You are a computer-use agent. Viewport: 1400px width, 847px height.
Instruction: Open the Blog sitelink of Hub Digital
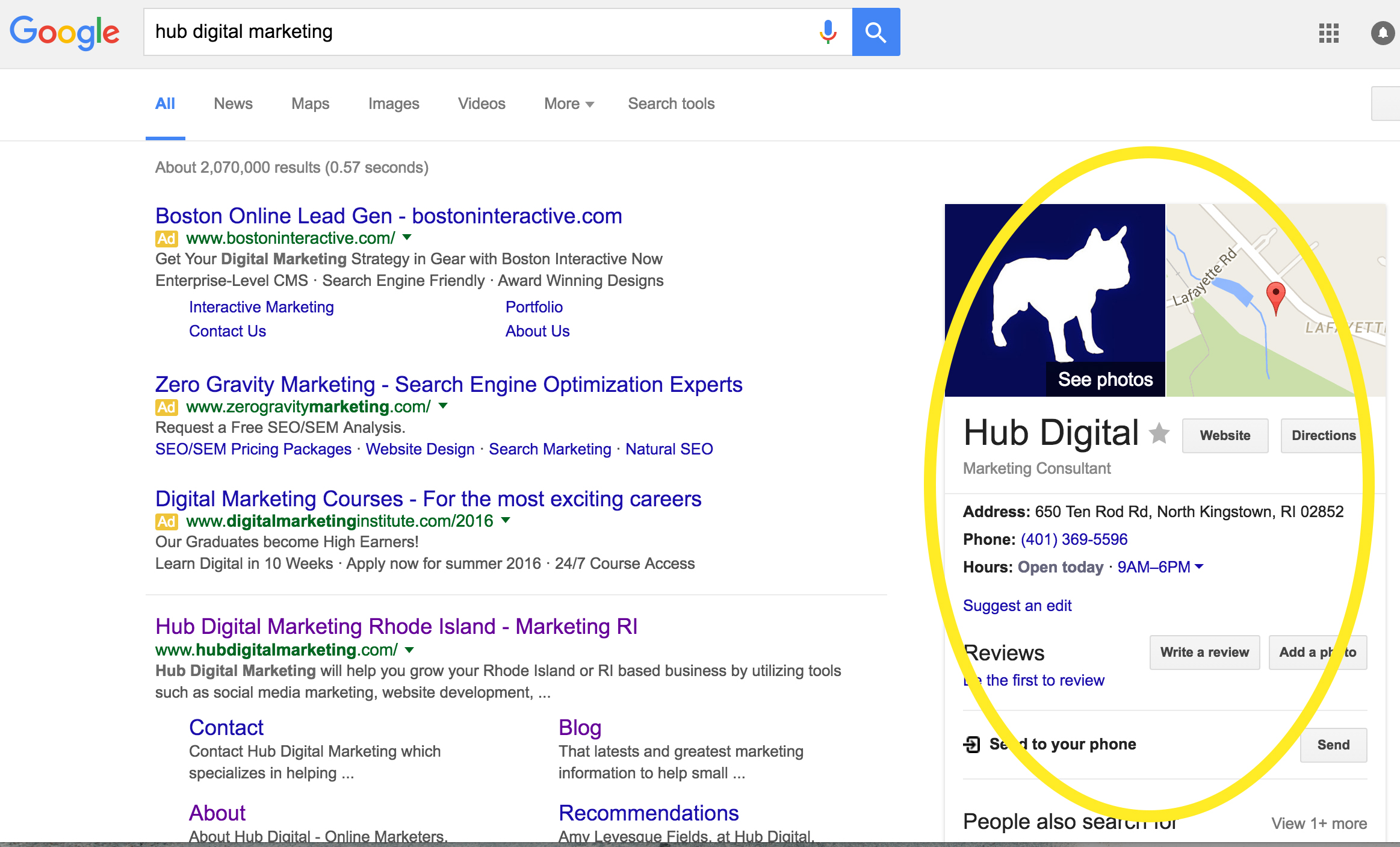pyautogui.click(x=580, y=727)
